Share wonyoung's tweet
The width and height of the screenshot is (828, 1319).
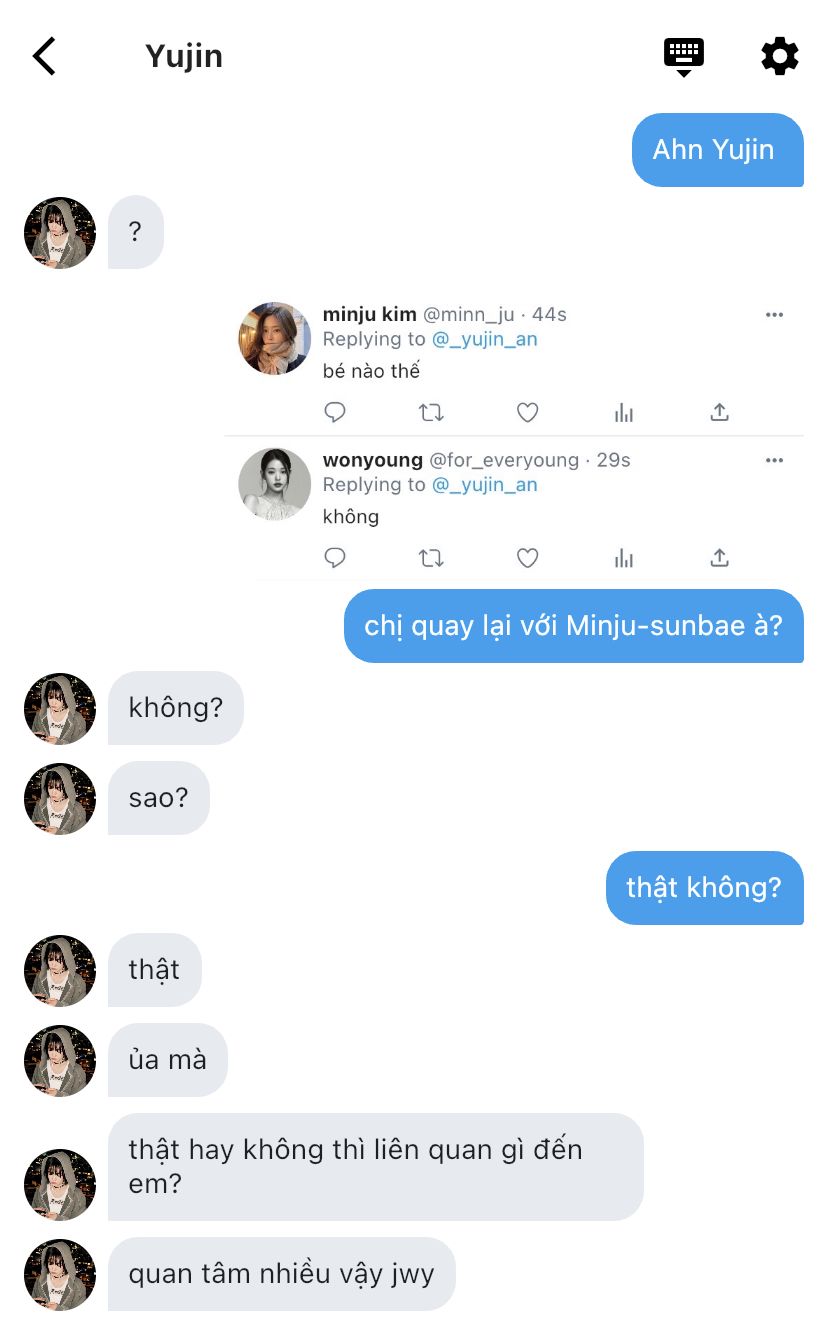pos(720,558)
